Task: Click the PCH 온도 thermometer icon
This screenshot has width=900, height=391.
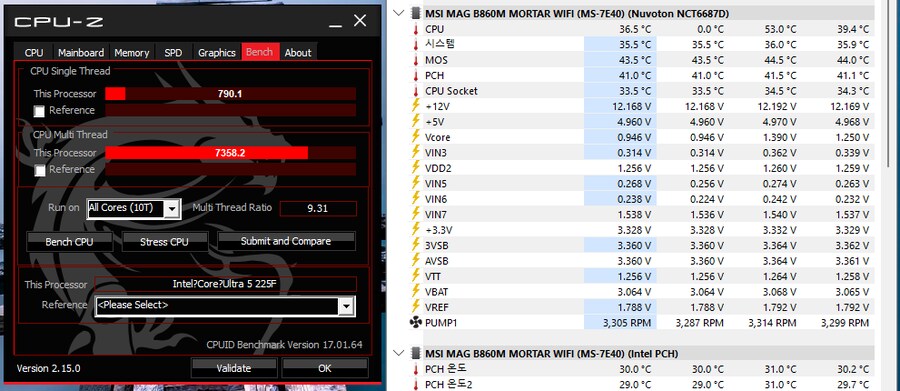Action: click(x=416, y=369)
